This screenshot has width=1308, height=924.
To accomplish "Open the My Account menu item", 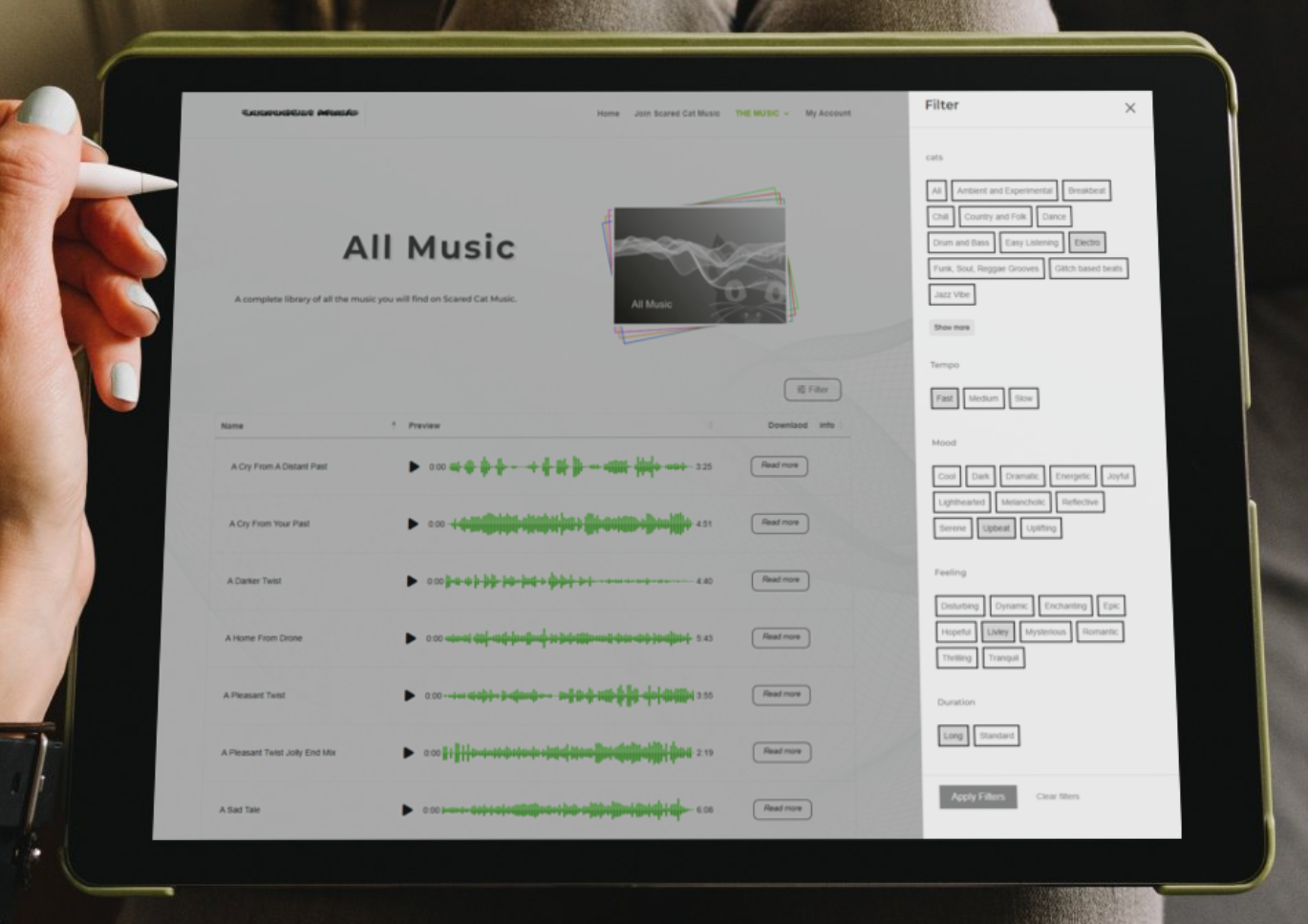I will click(827, 114).
